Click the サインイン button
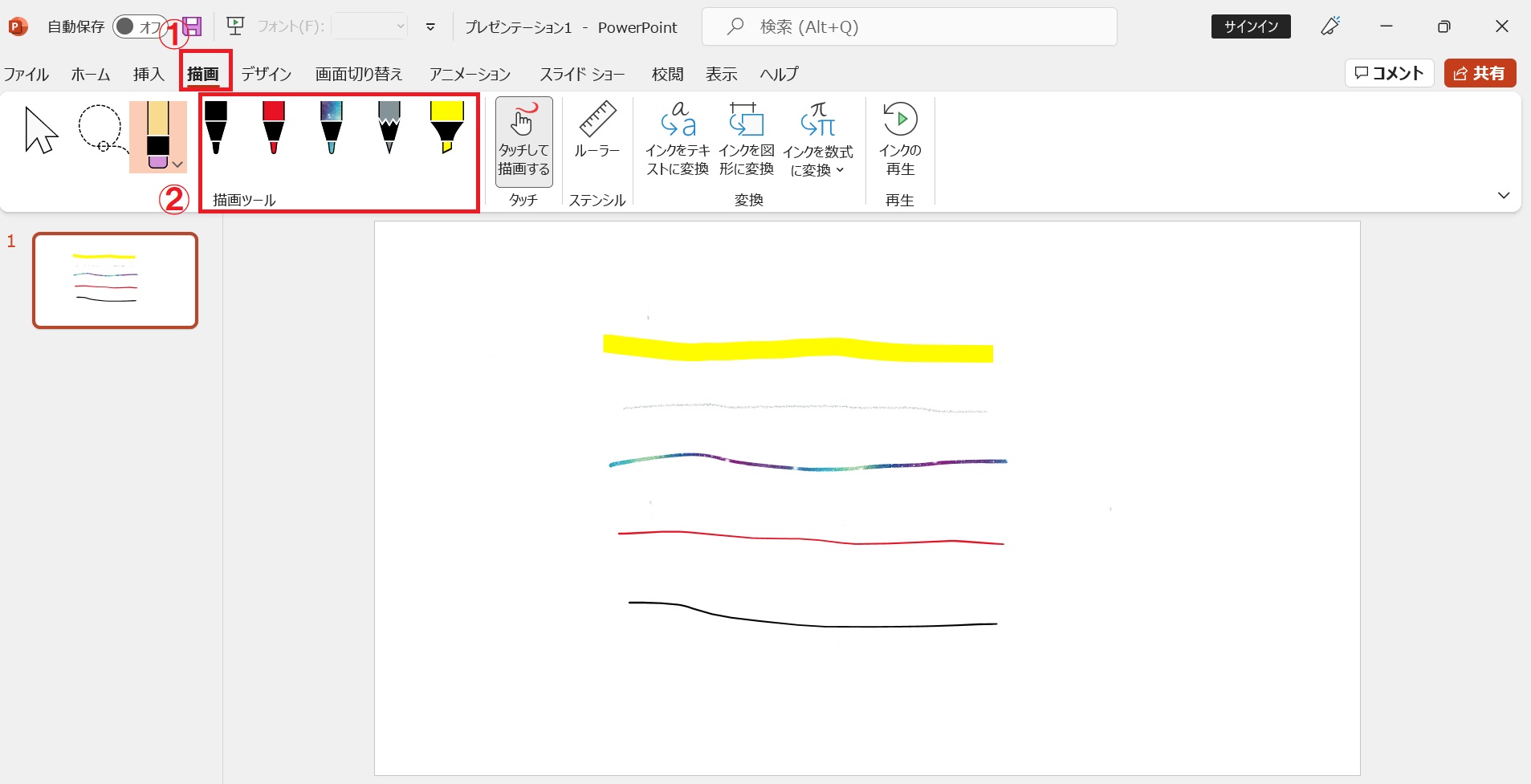The width and height of the screenshot is (1531, 784). [x=1251, y=26]
